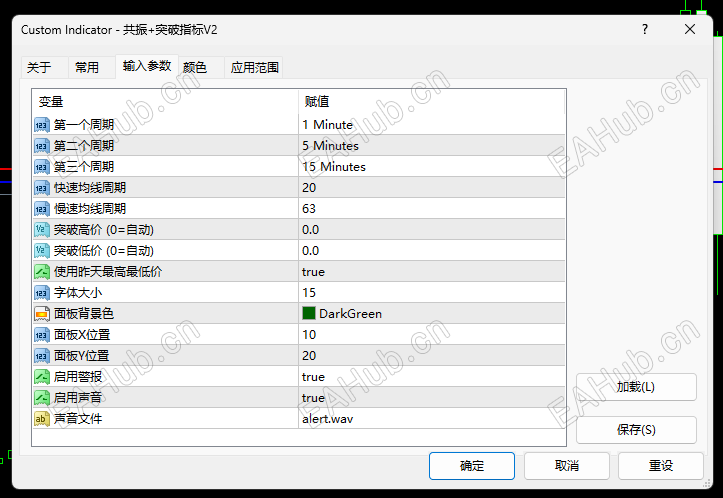
Task: Select the 面板X位置 variable name
Action: click(x=82, y=335)
